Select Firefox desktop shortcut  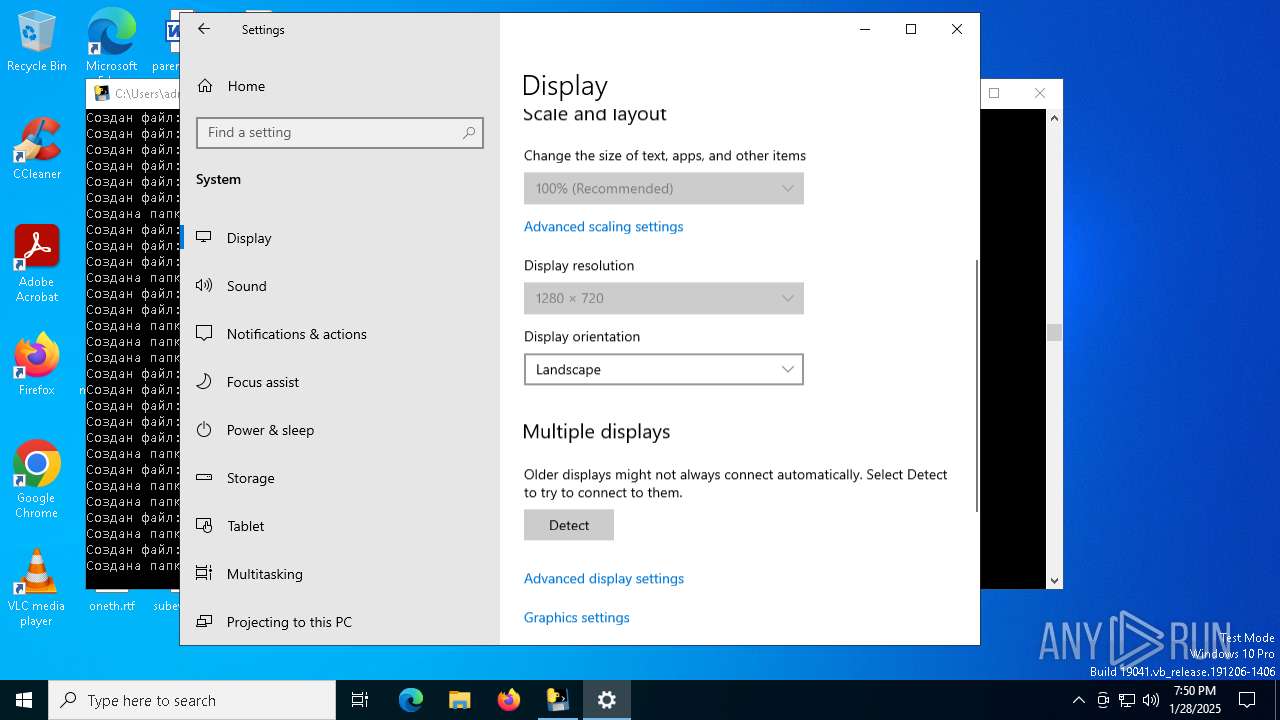click(x=37, y=365)
